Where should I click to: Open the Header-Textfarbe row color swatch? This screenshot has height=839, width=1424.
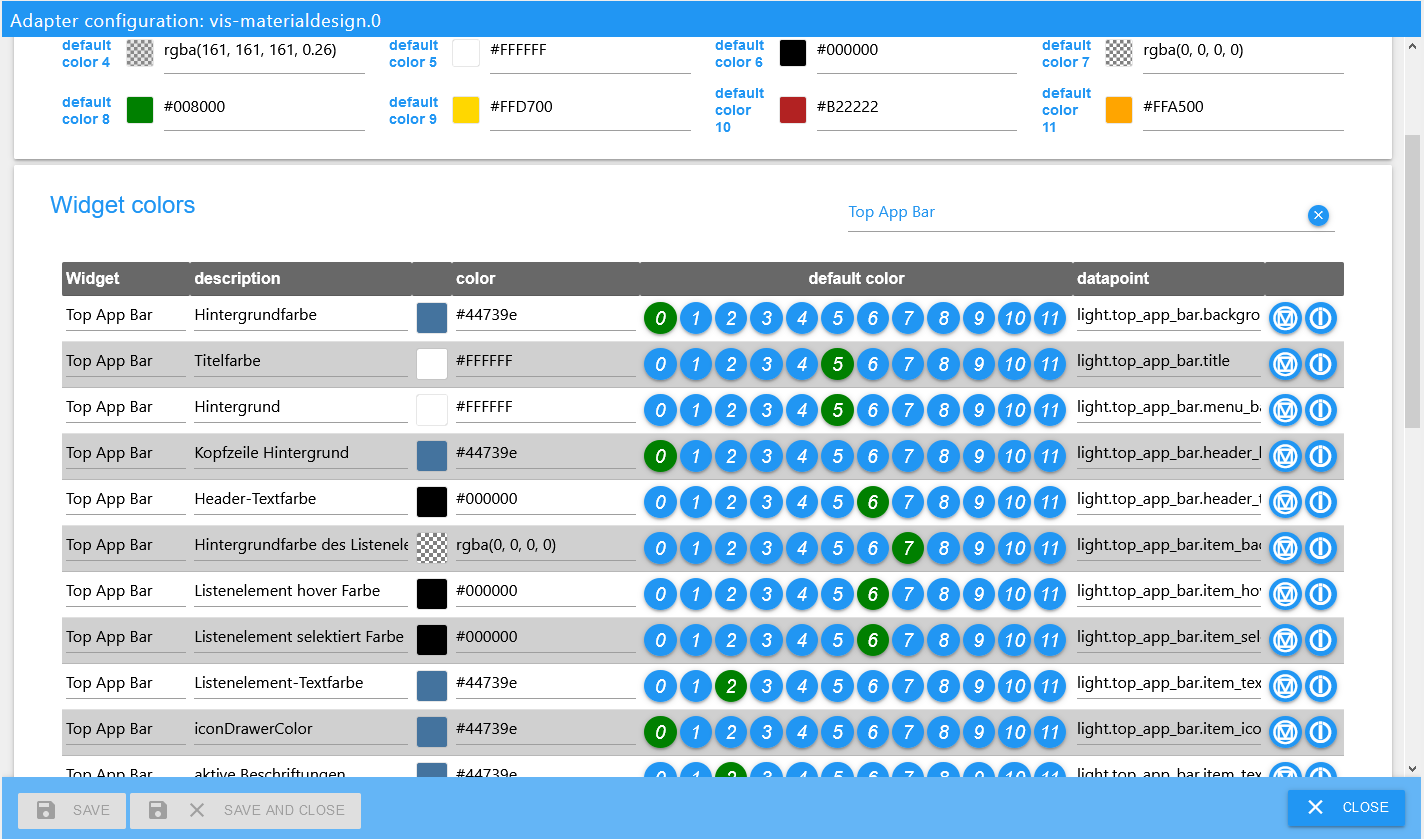click(432, 502)
